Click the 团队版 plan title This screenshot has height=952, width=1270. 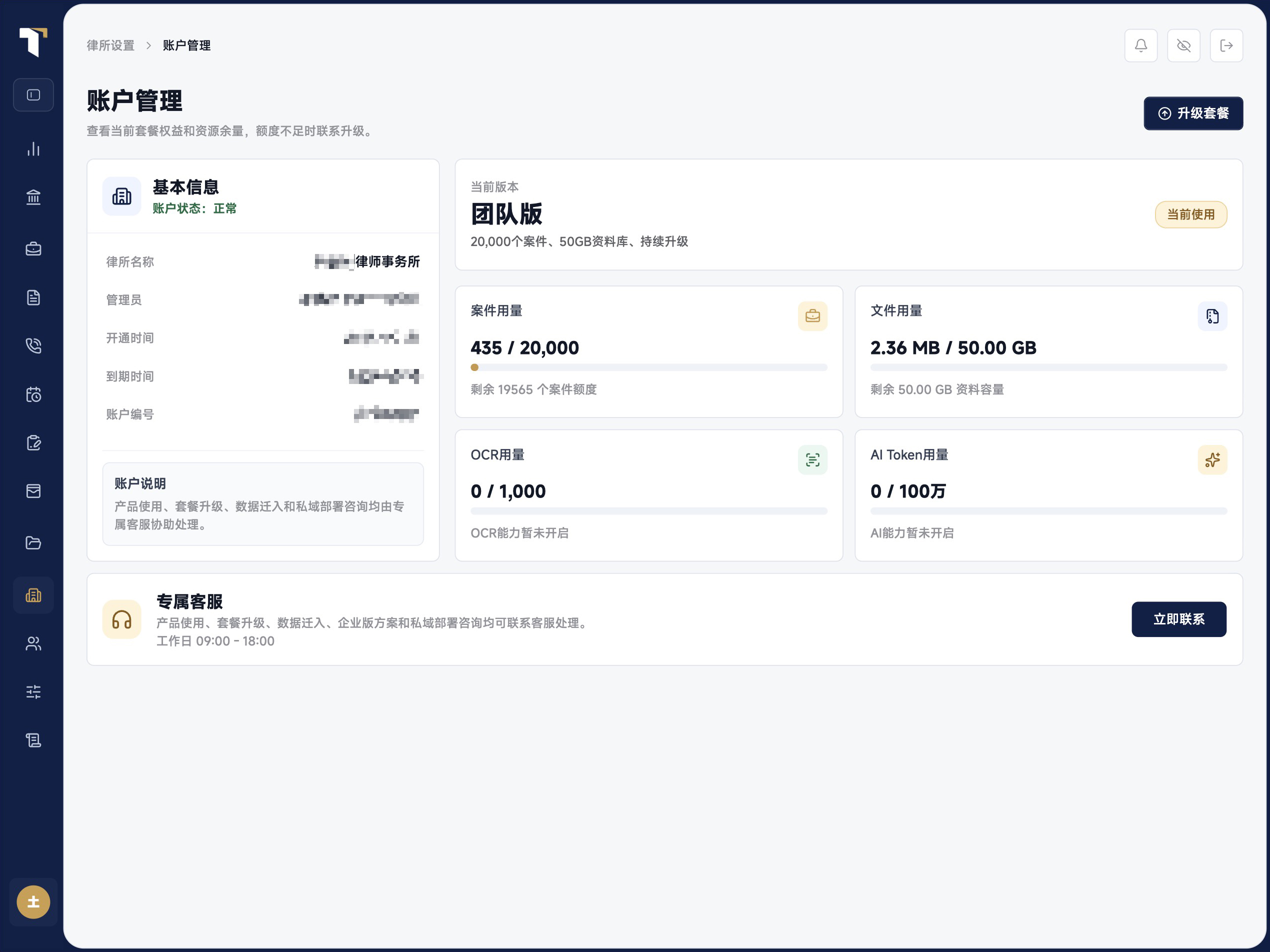[506, 214]
